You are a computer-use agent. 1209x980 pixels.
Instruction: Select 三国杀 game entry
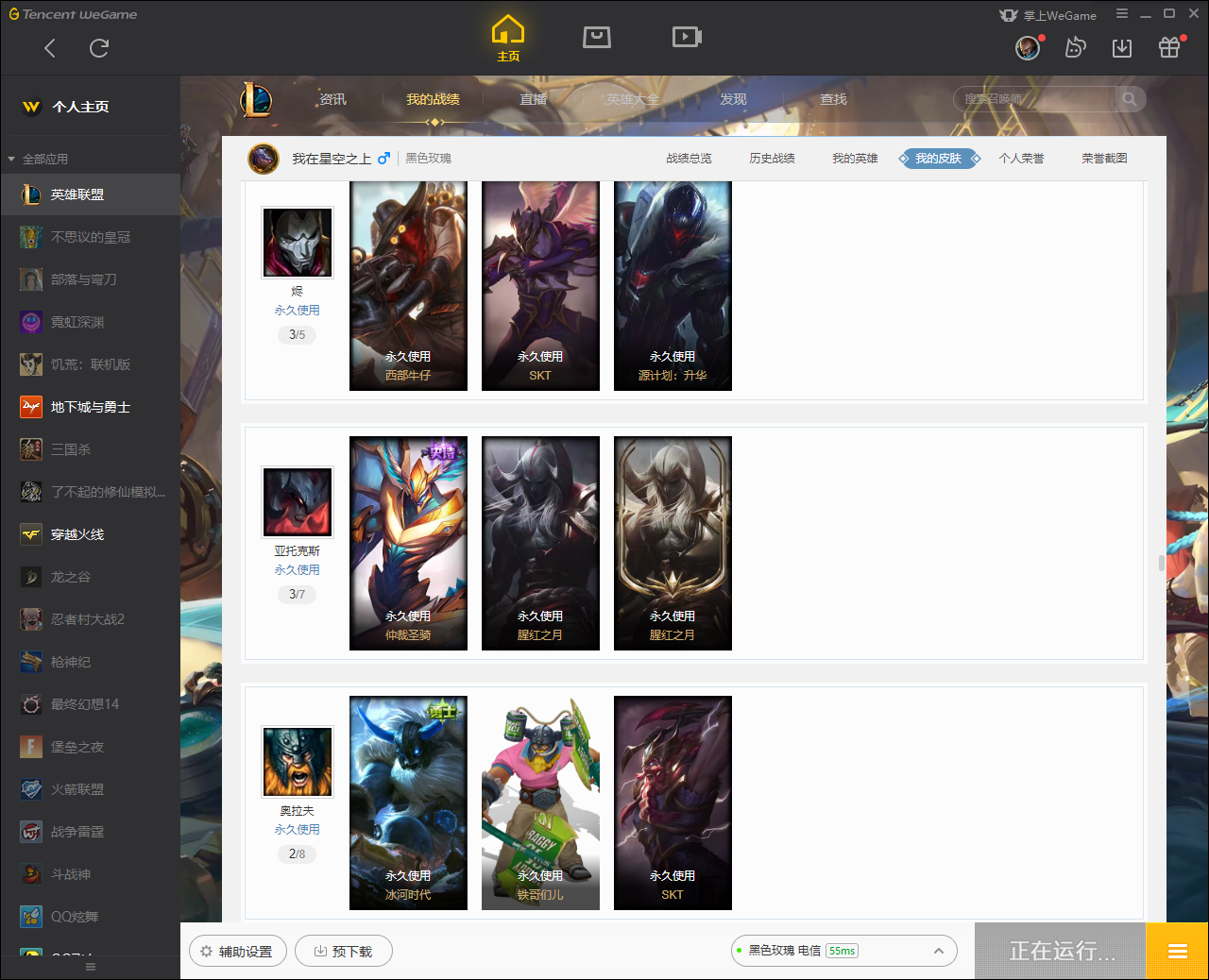point(90,449)
